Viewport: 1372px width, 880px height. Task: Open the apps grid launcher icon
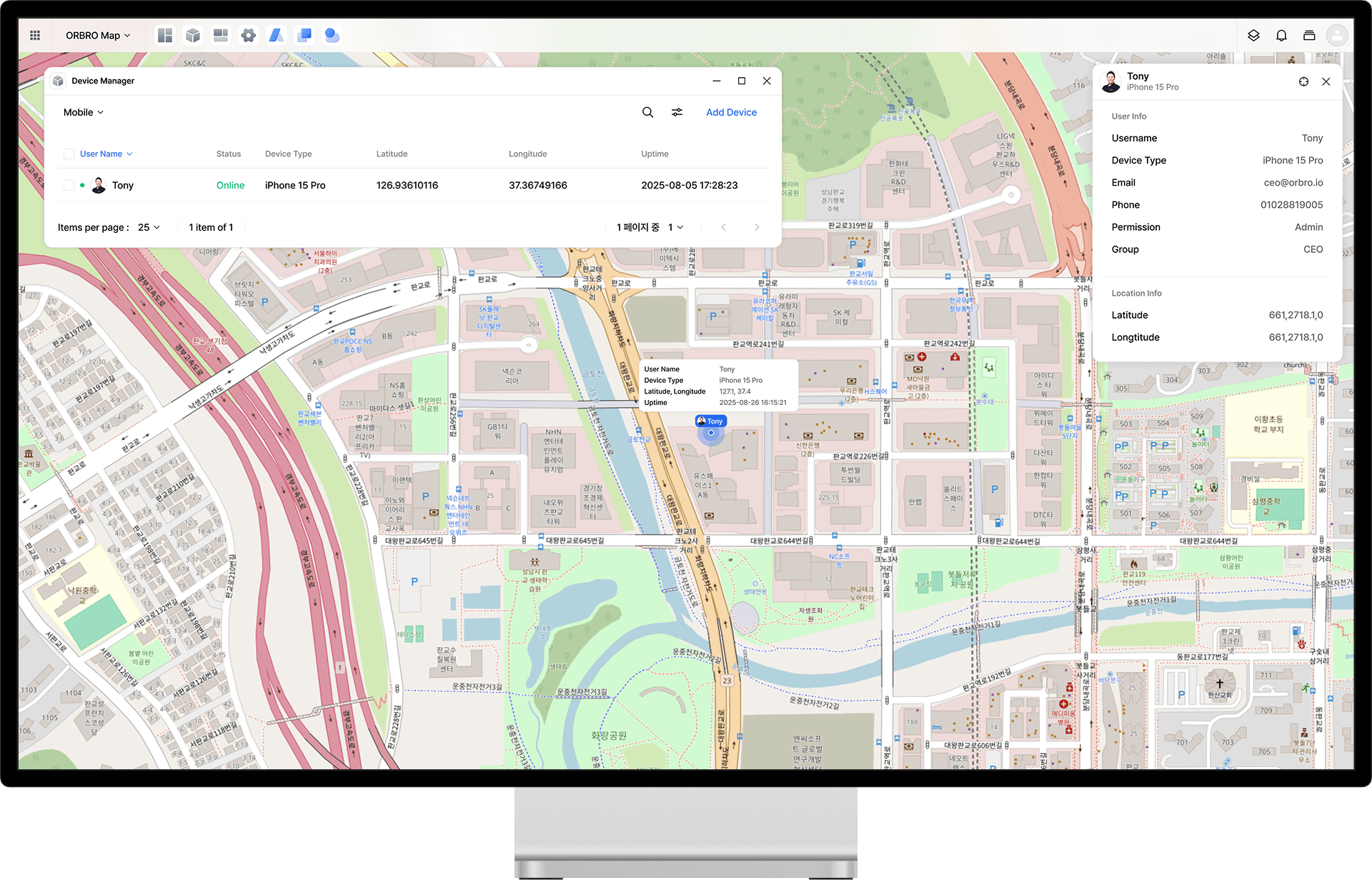[x=35, y=35]
